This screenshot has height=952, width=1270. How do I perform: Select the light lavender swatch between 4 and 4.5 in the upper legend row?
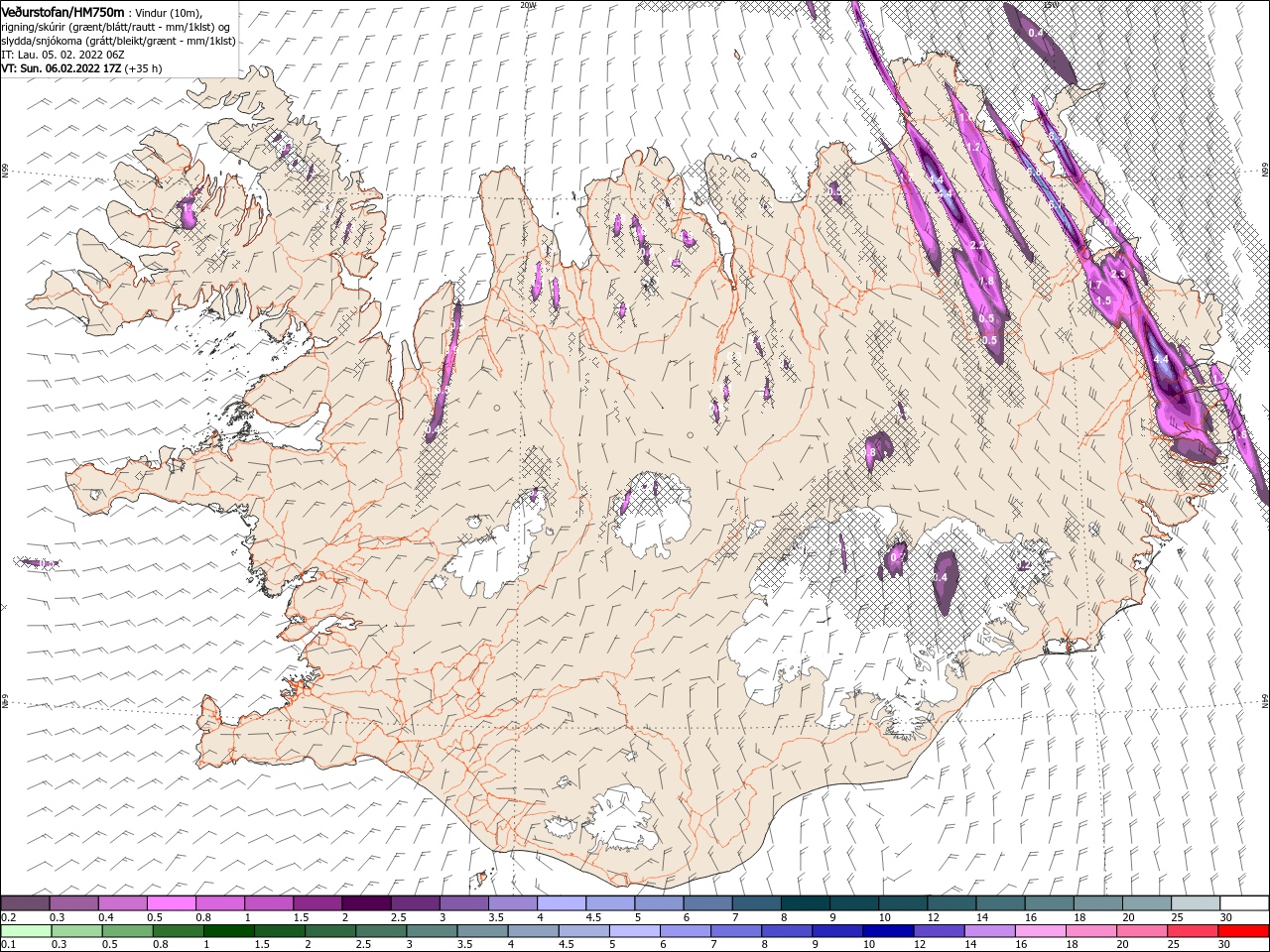(562, 903)
